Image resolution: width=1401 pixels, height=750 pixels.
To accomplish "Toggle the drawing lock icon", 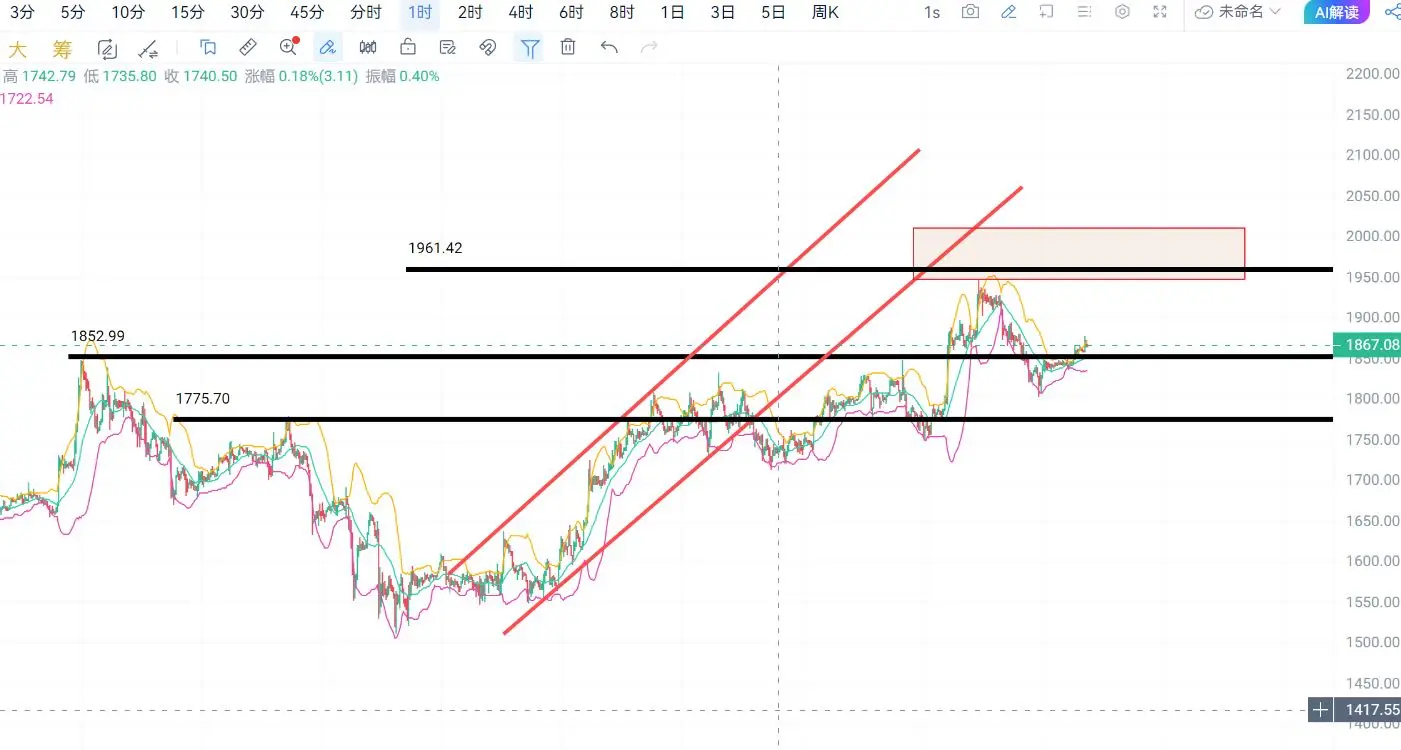I will [408, 47].
